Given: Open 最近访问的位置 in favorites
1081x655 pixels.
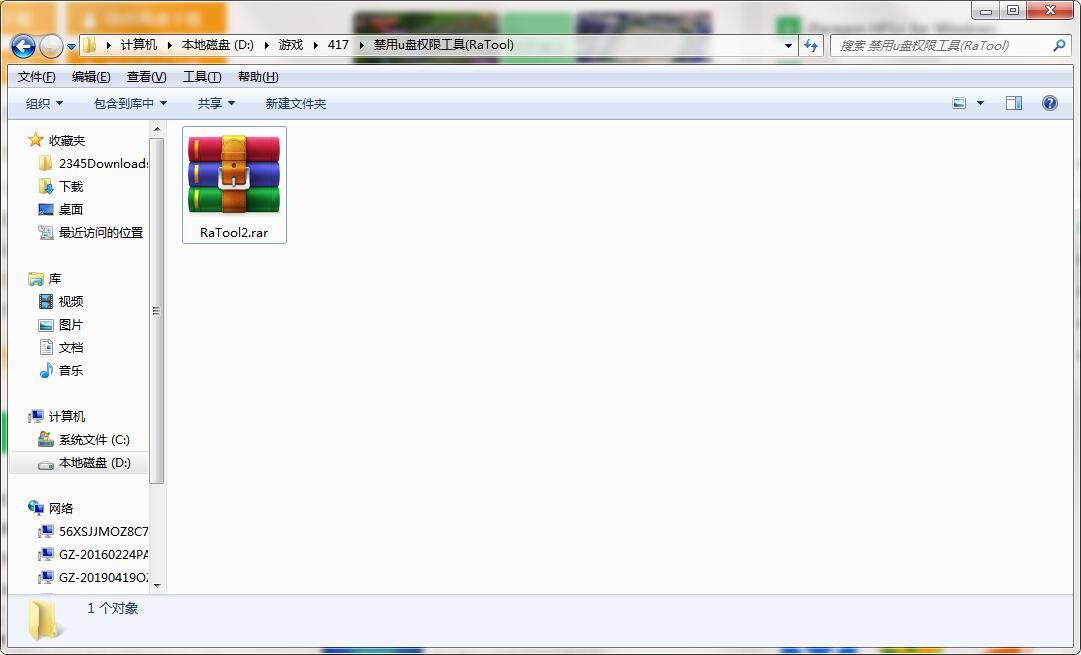Looking at the screenshot, I should tap(91, 232).
